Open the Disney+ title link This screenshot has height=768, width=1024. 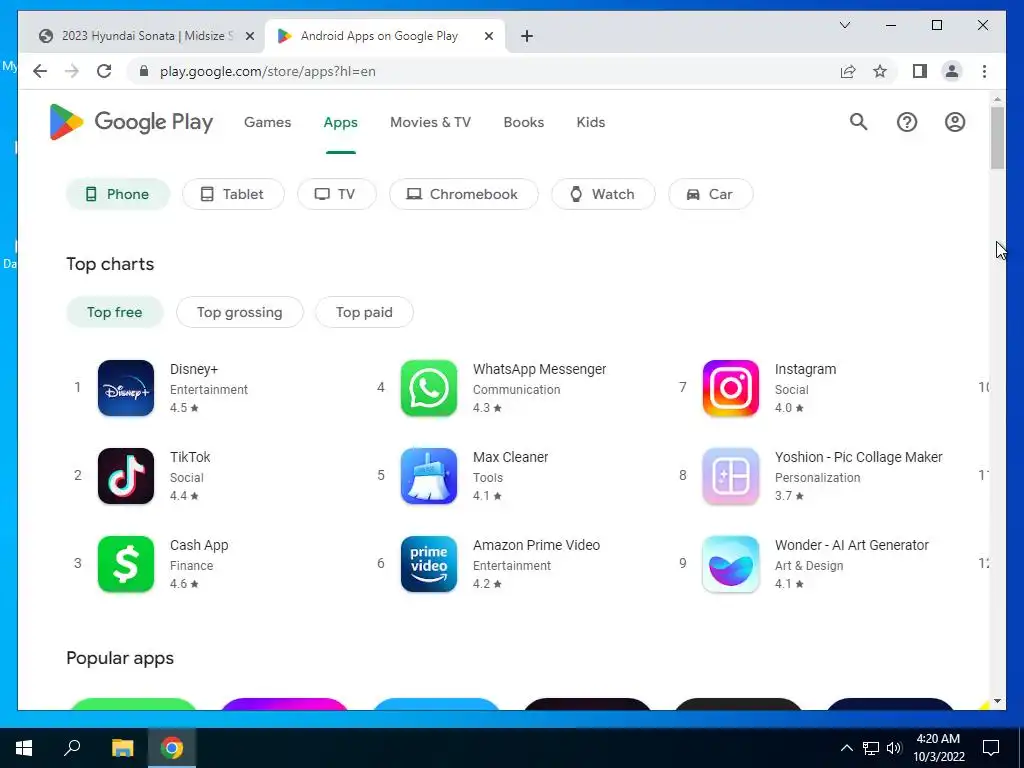coord(194,369)
